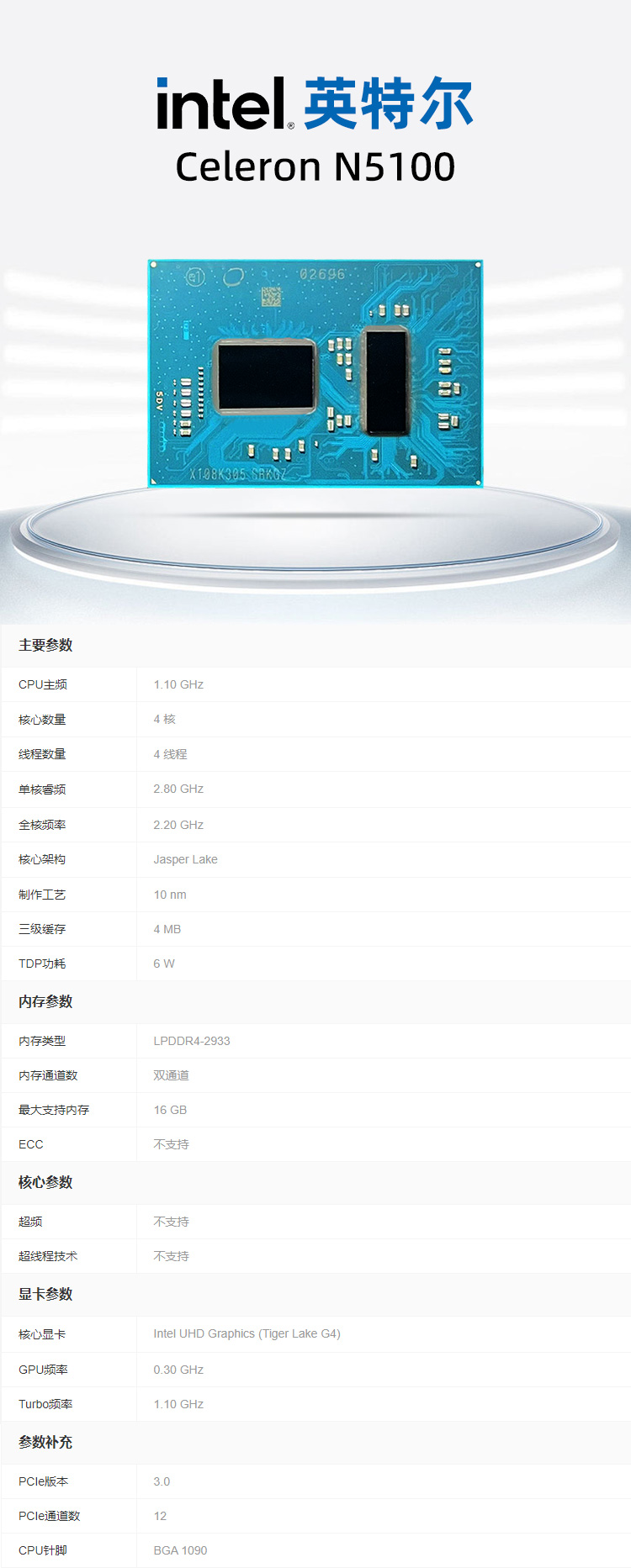Viewport: 631px width, 1568px height.
Task: Select the 12 PCIe lanes value
Action: (160, 1516)
